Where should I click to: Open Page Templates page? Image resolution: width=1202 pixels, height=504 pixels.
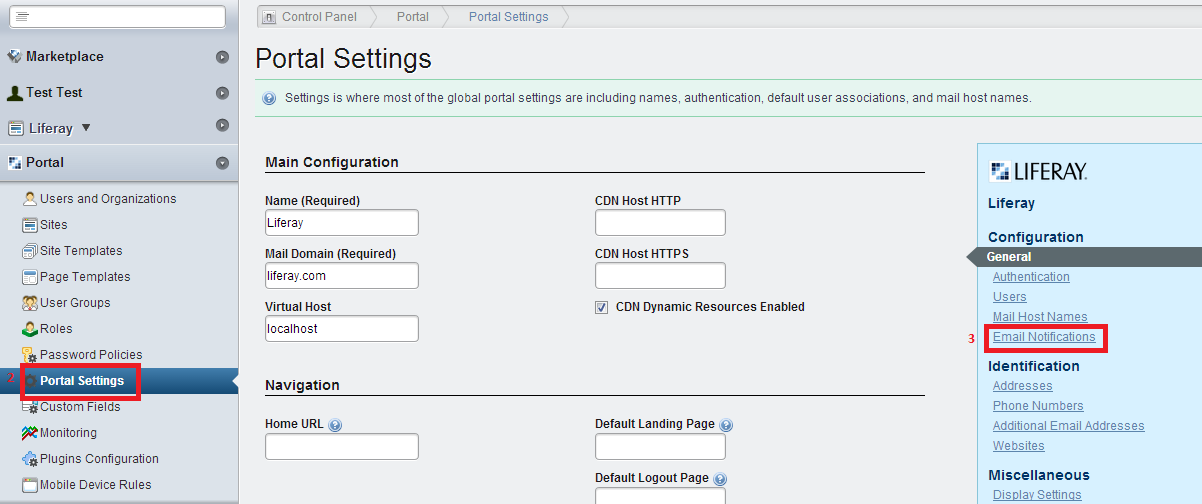point(85,277)
